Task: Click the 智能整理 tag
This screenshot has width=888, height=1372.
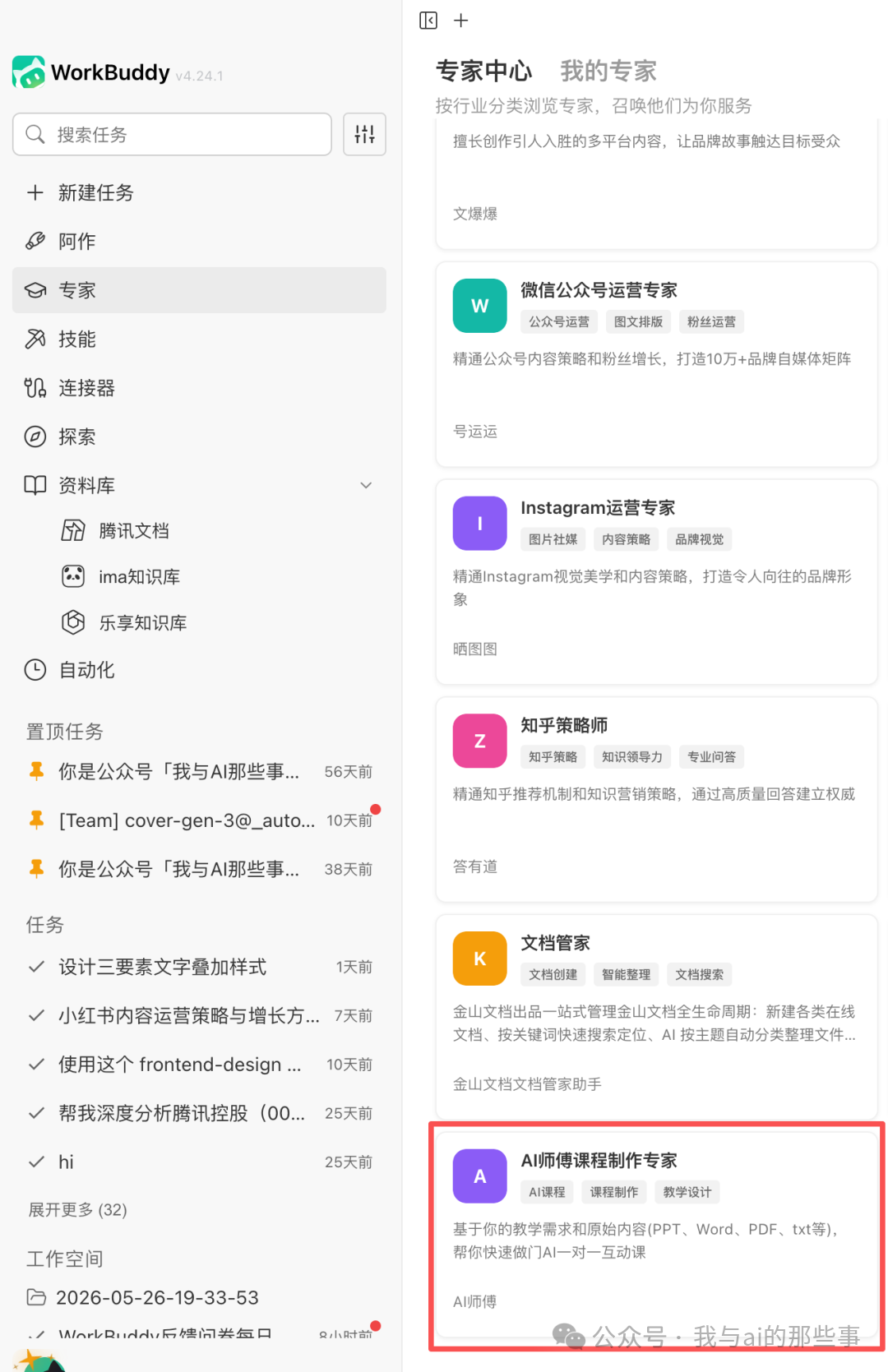Action: point(627,975)
